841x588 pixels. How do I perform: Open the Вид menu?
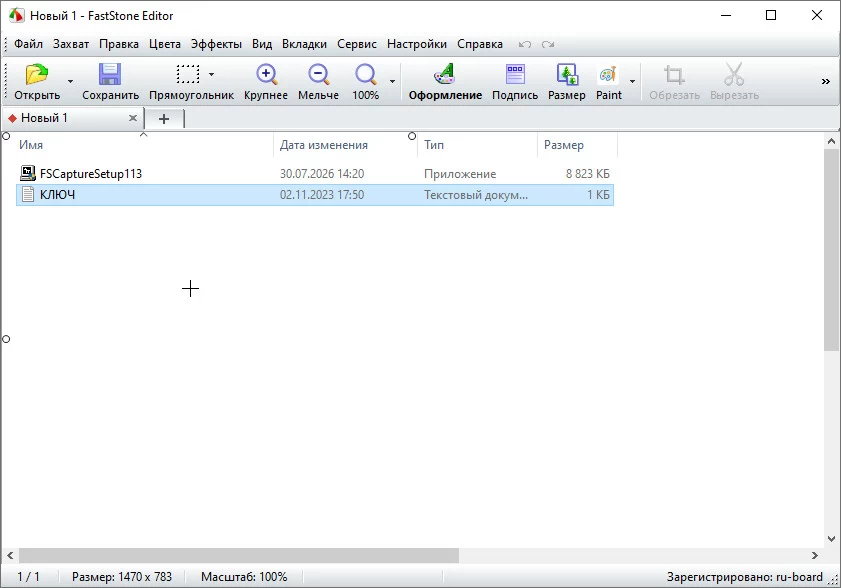click(x=262, y=44)
